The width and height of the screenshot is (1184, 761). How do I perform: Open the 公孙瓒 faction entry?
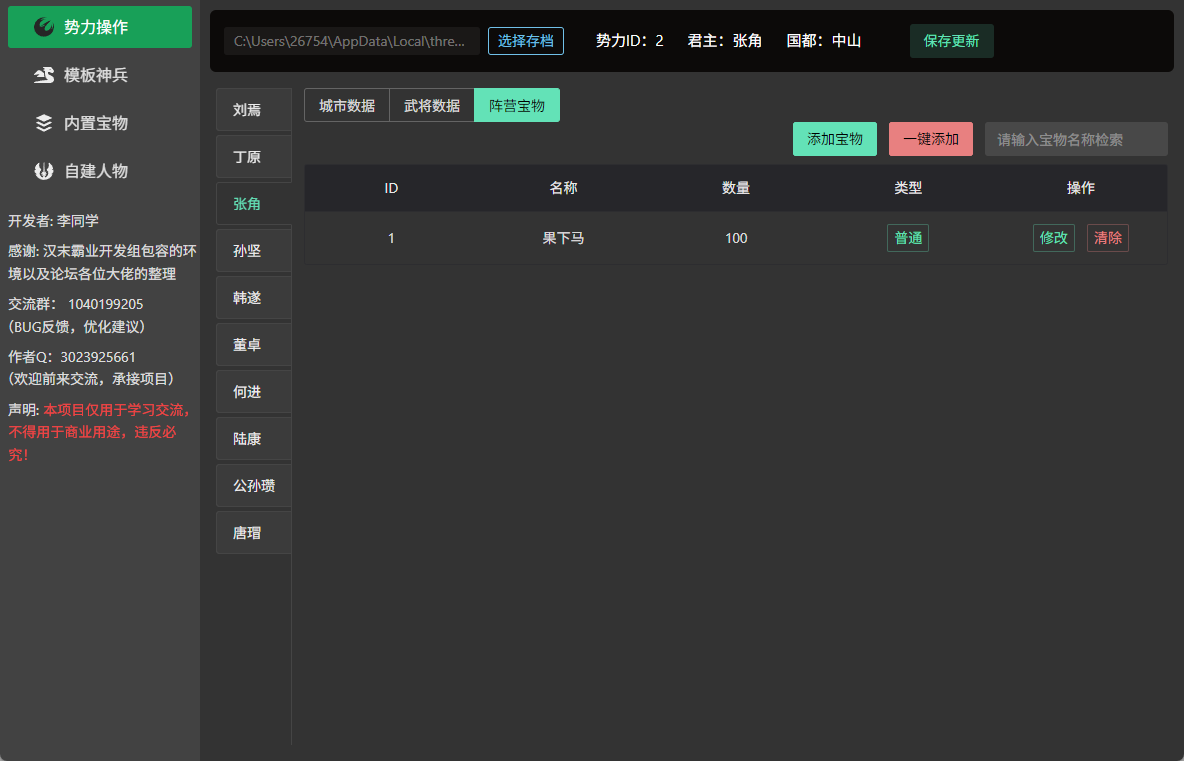[x=254, y=485]
